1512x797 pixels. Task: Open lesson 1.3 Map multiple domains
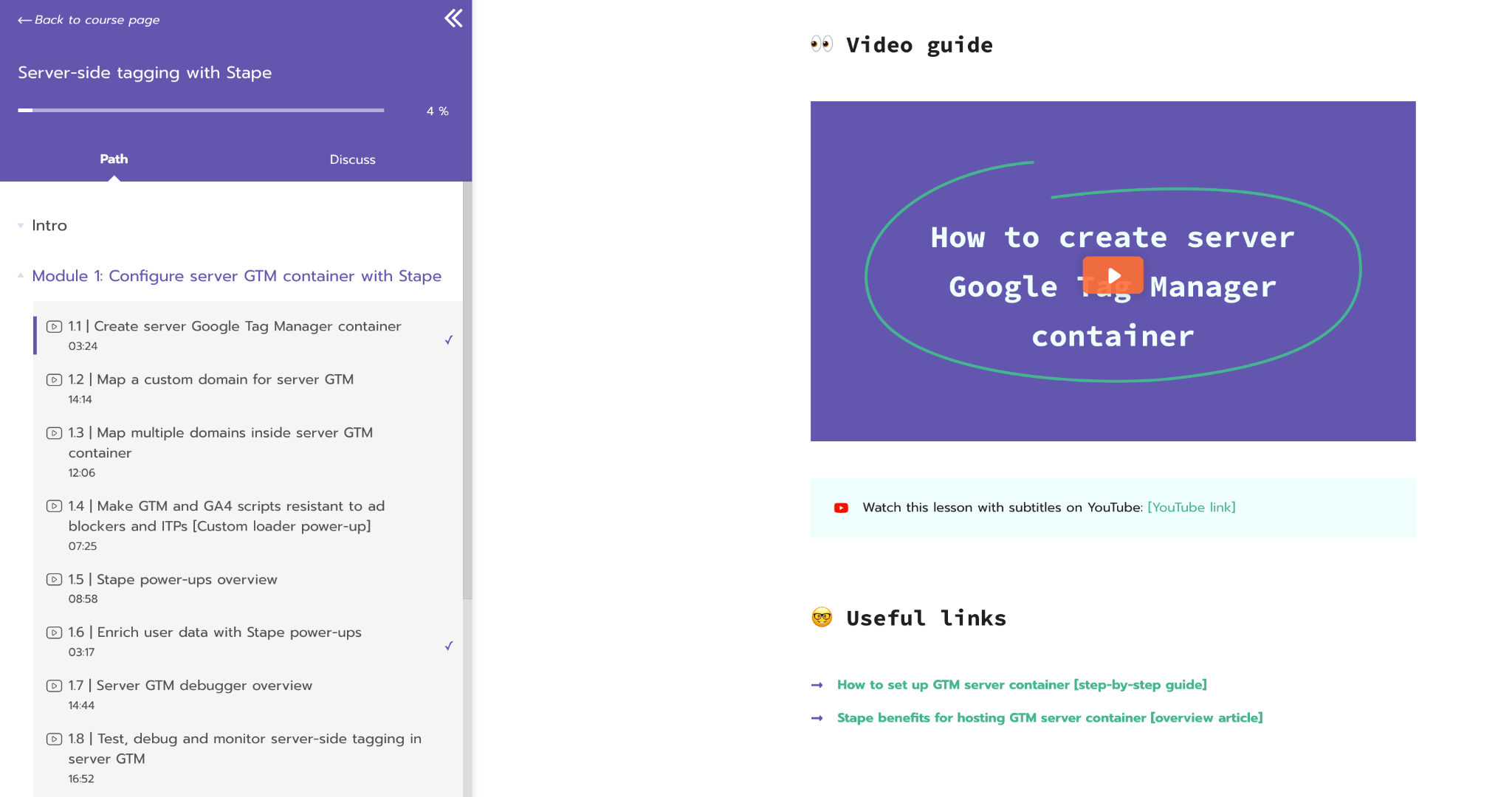tap(221, 443)
